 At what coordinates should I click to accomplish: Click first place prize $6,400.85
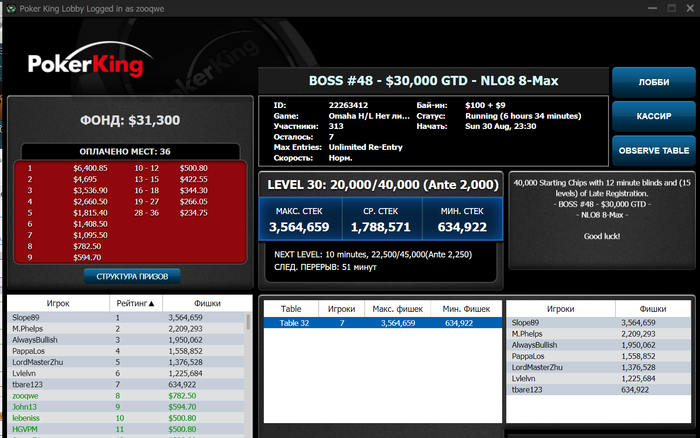(91, 168)
